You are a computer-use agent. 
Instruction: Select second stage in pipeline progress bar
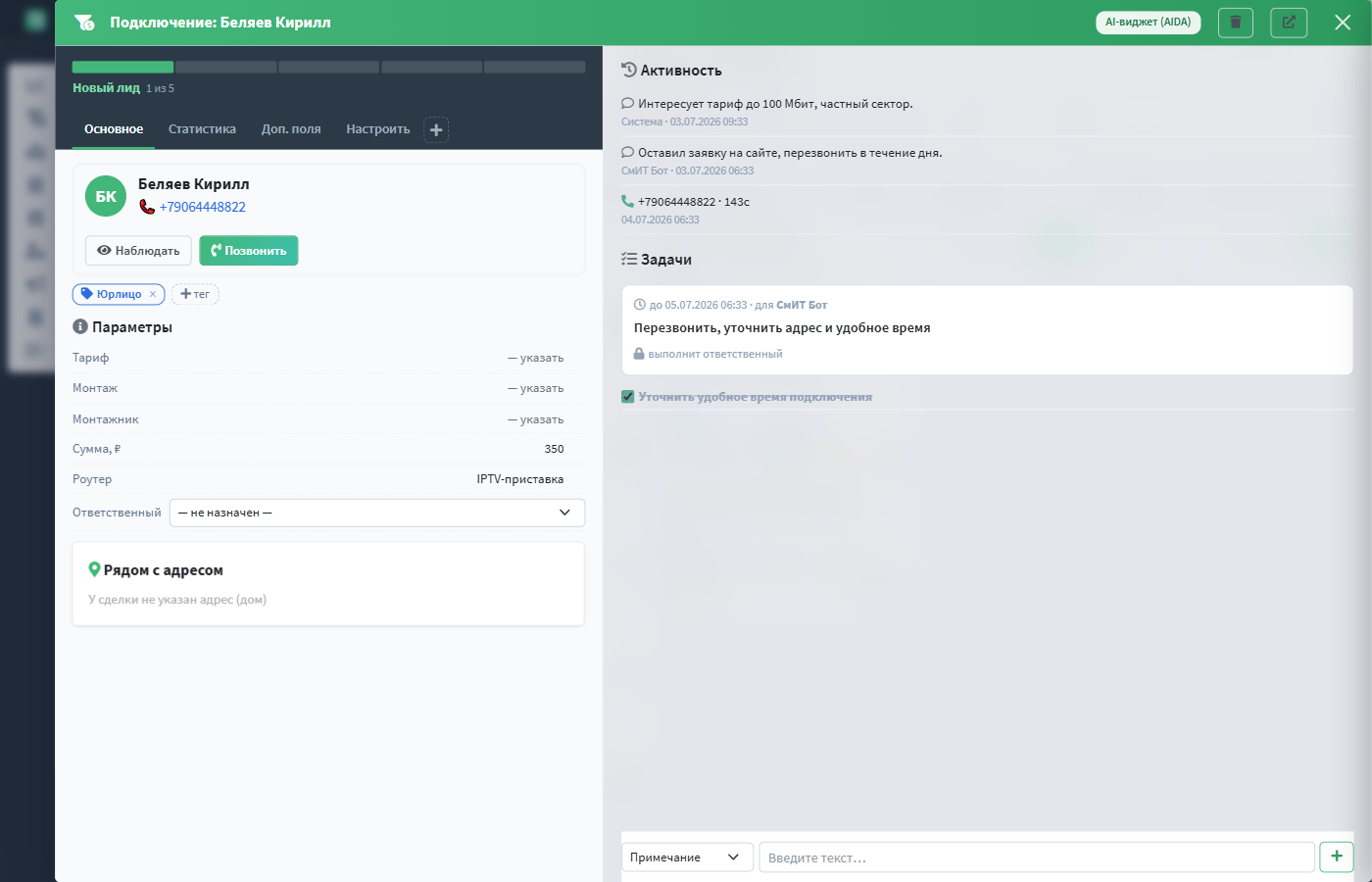225,67
